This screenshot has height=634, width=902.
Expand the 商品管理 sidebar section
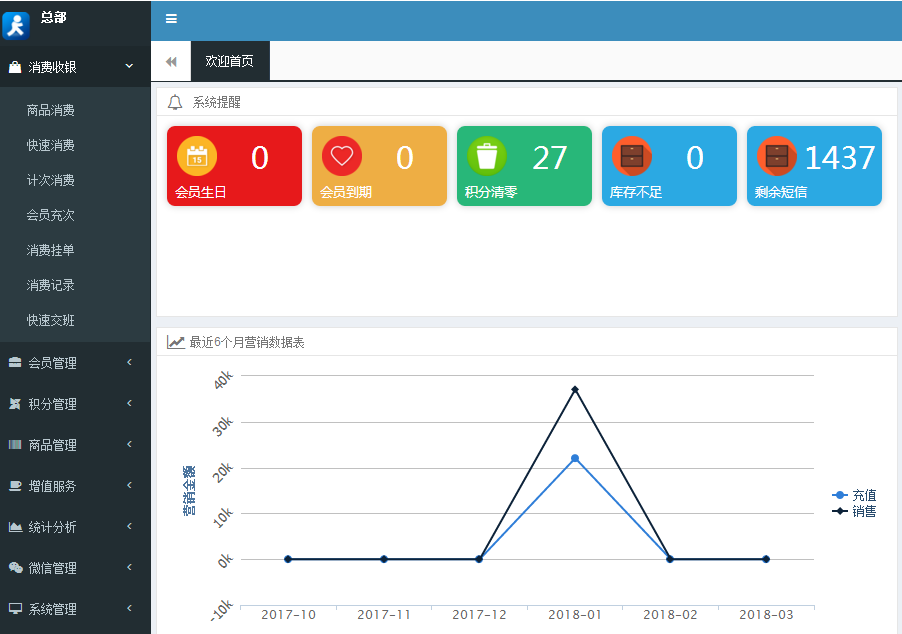(75, 445)
